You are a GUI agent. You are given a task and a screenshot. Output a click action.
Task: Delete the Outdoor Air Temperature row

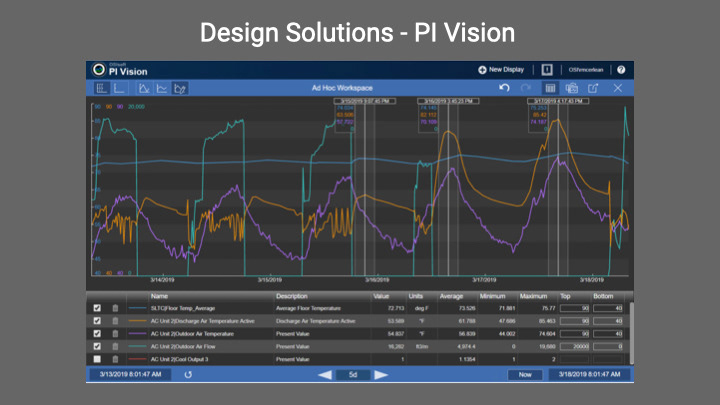click(x=115, y=334)
